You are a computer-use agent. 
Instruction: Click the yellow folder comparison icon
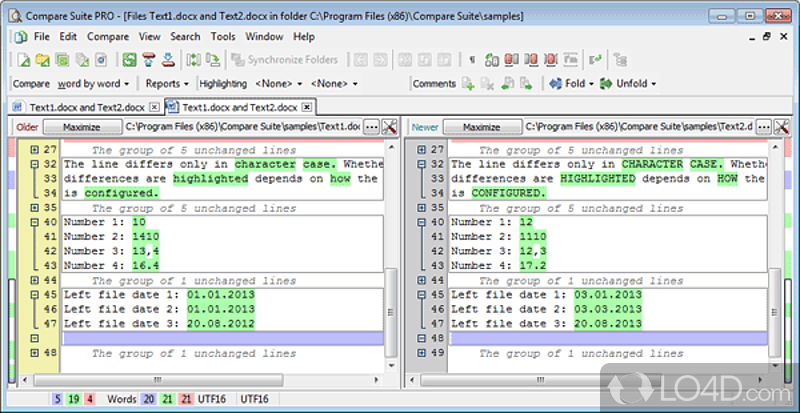[43, 60]
